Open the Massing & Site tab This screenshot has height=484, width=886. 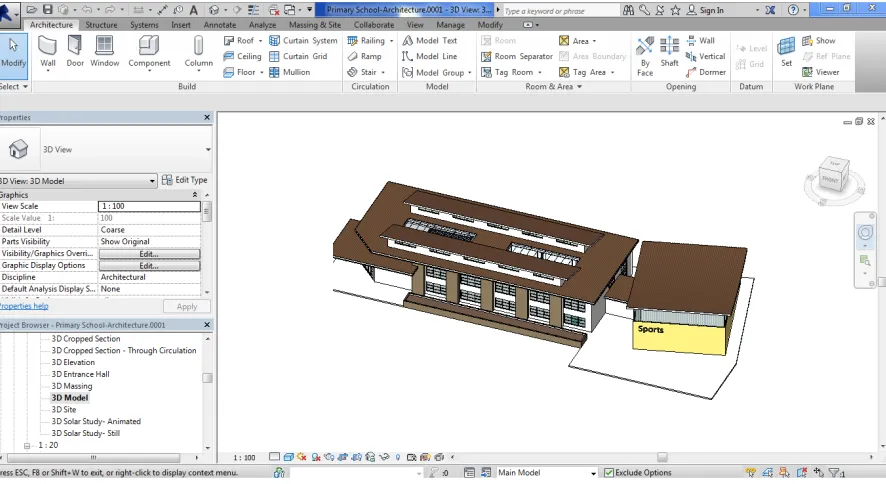coord(315,25)
